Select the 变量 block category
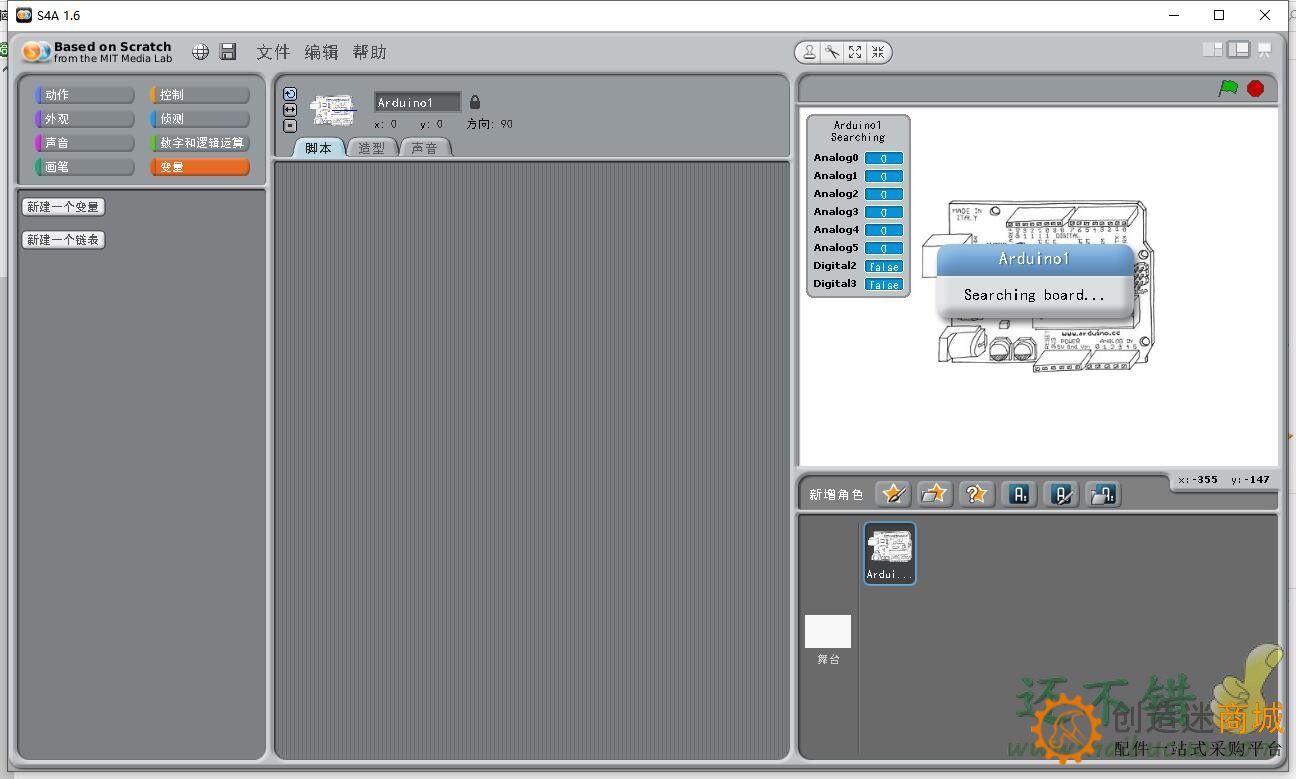The width and height of the screenshot is (1296, 779). [x=199, y=166]
